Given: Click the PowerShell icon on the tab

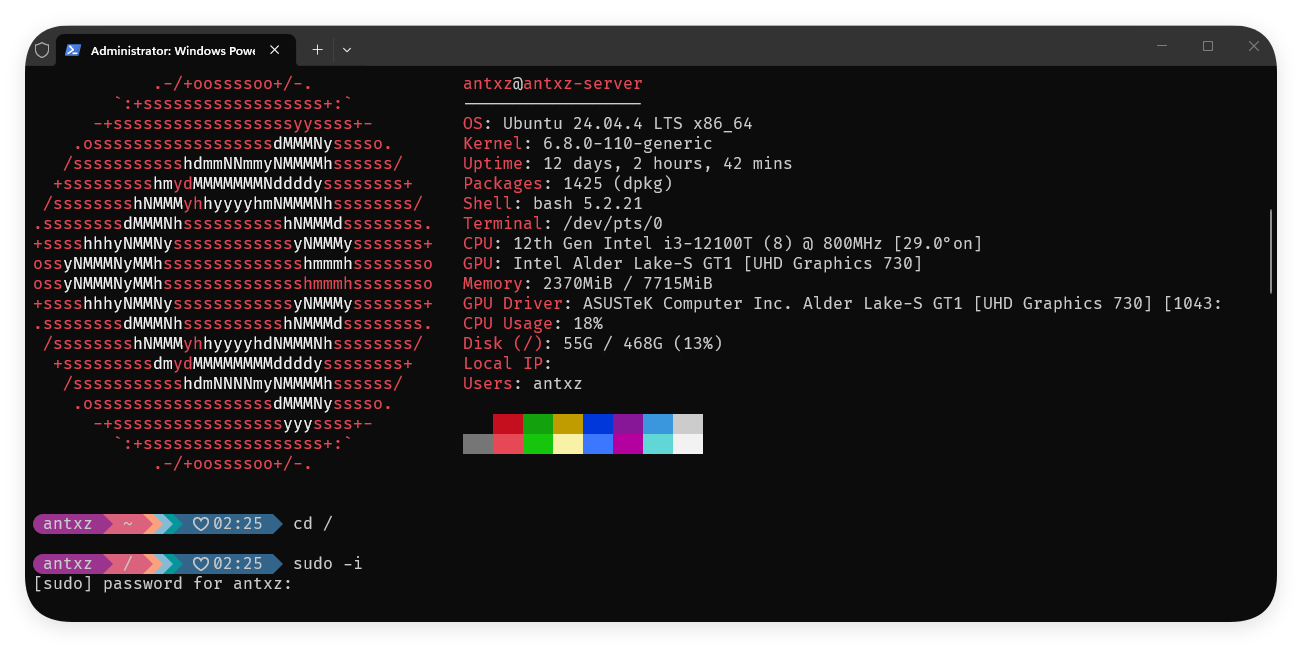Looking at the screenshot, I should point(73,49).
